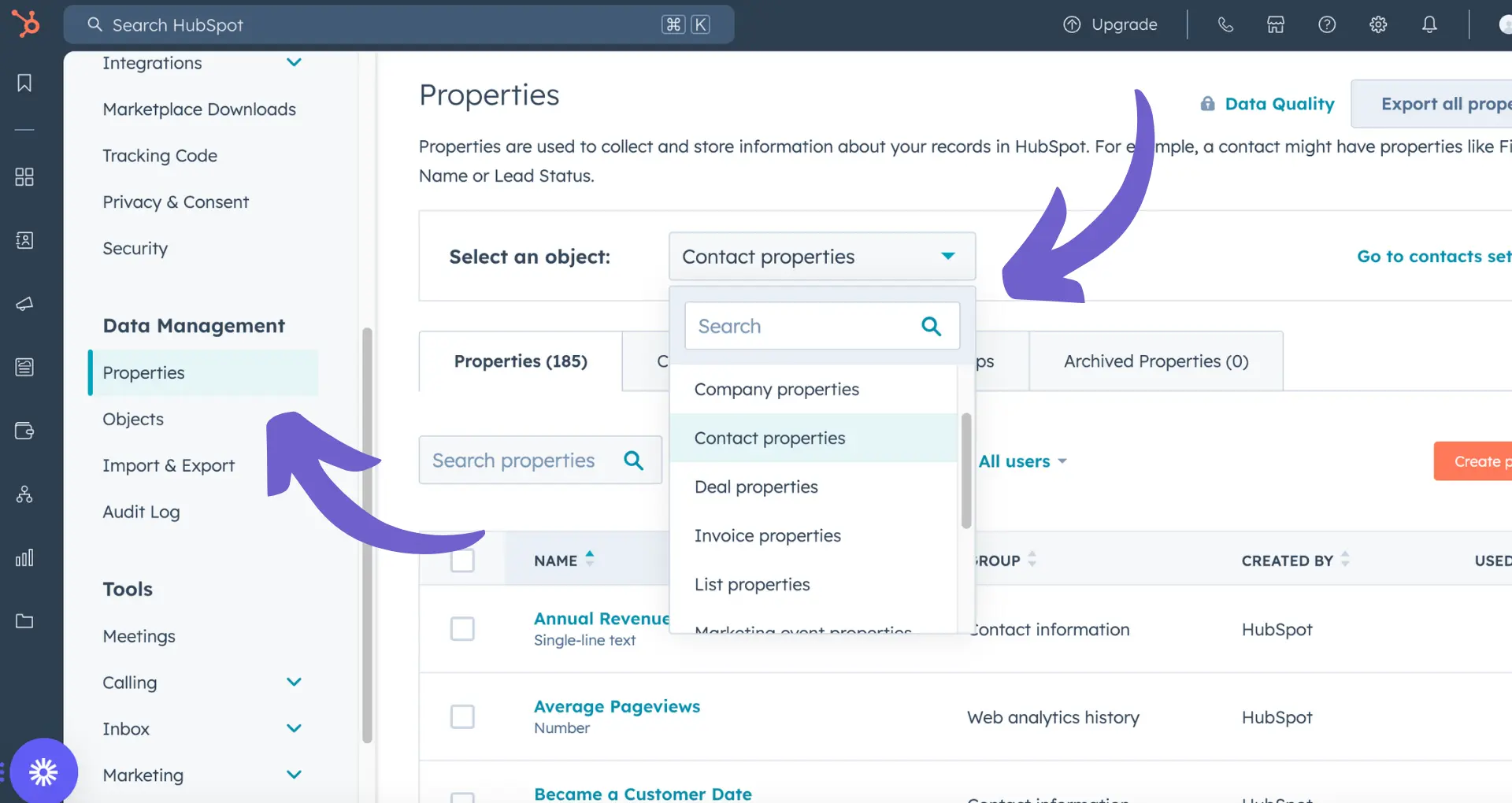Focus the Search properties input field

[x=540, y=460]
